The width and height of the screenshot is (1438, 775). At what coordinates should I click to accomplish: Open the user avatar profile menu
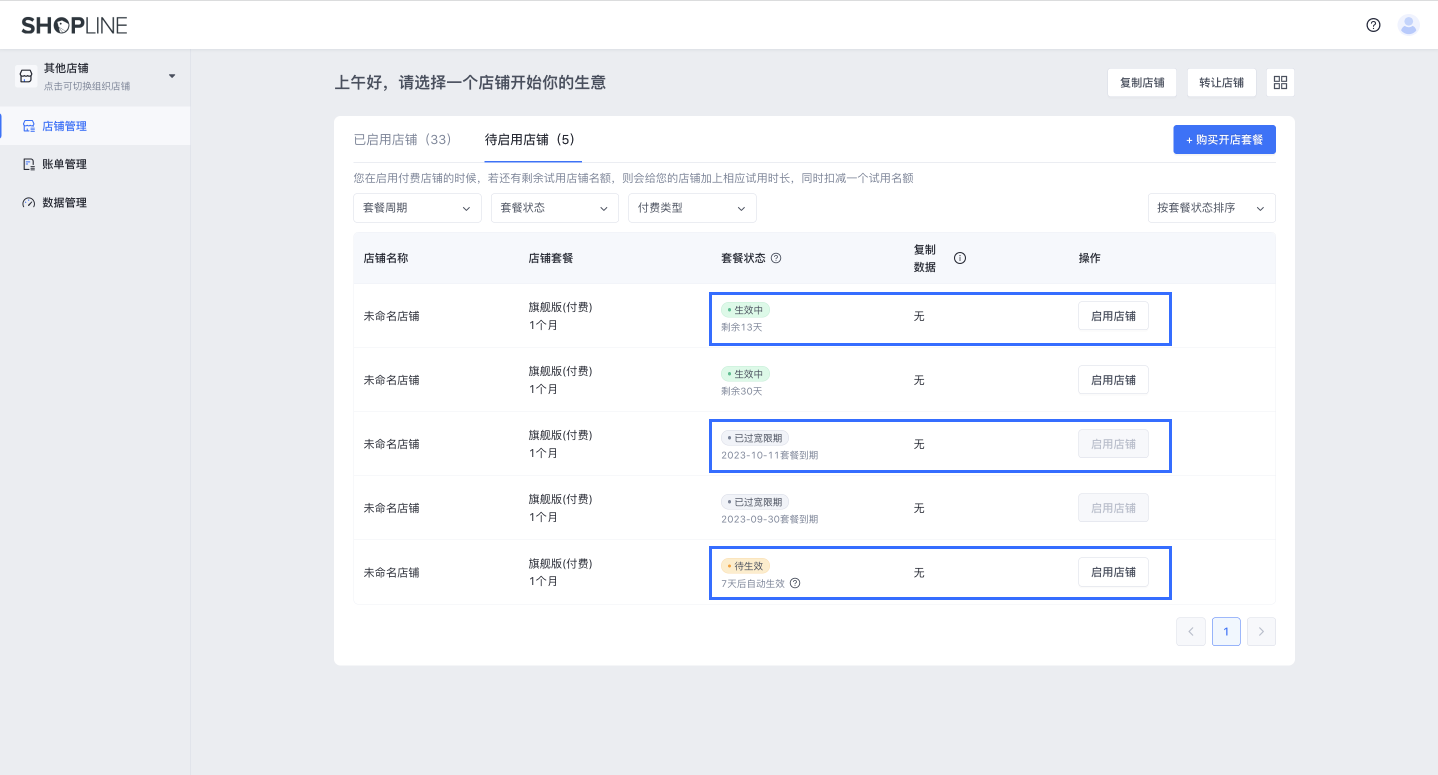click(1408, 25)
